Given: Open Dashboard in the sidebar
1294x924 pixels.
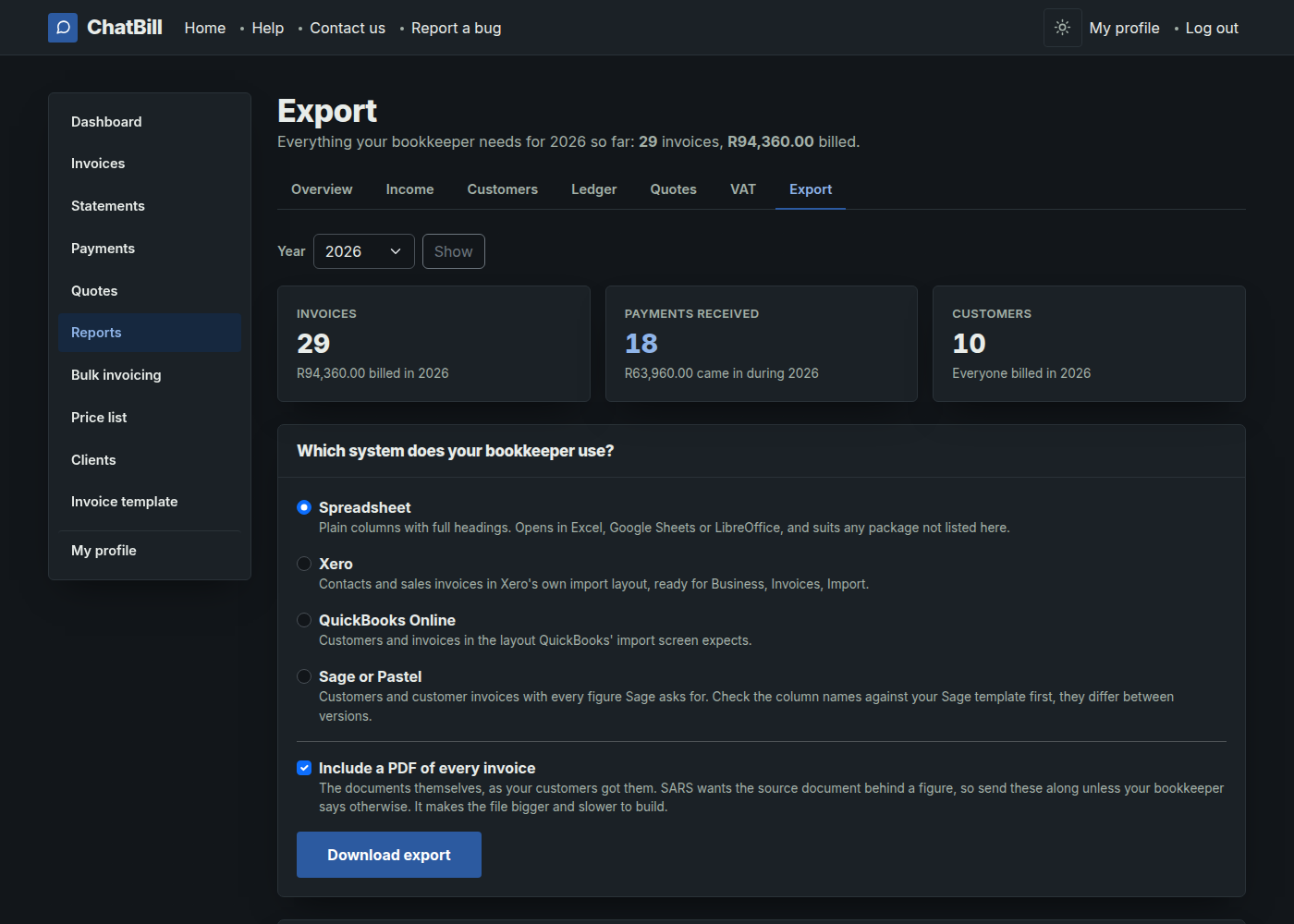Looking at the screenshot, I should (x=150, y=122).
